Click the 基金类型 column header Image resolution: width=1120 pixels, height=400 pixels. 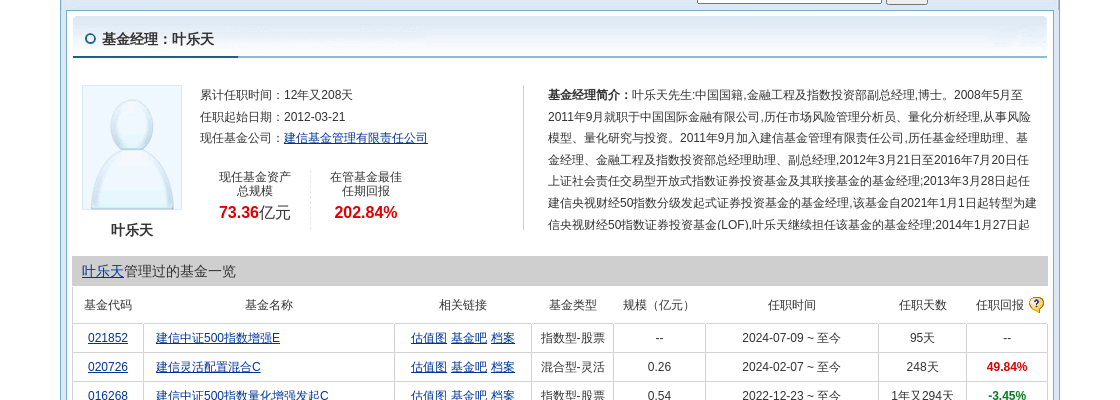click(573, 305)
